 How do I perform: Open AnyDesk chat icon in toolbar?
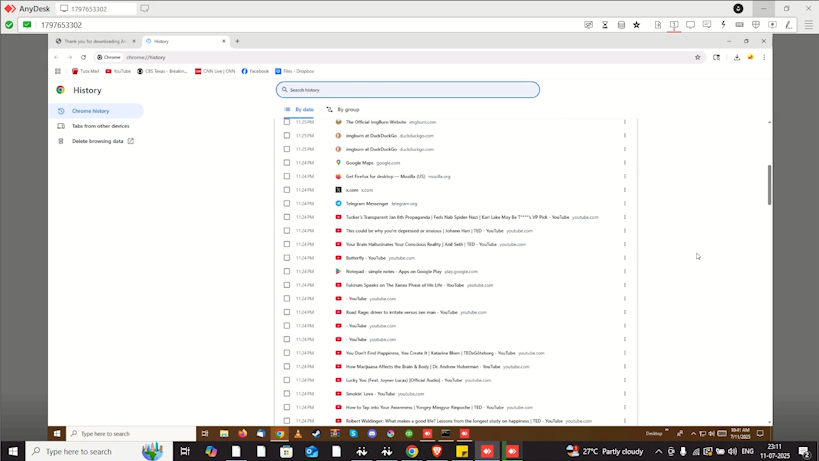click(x=707, y=25)
